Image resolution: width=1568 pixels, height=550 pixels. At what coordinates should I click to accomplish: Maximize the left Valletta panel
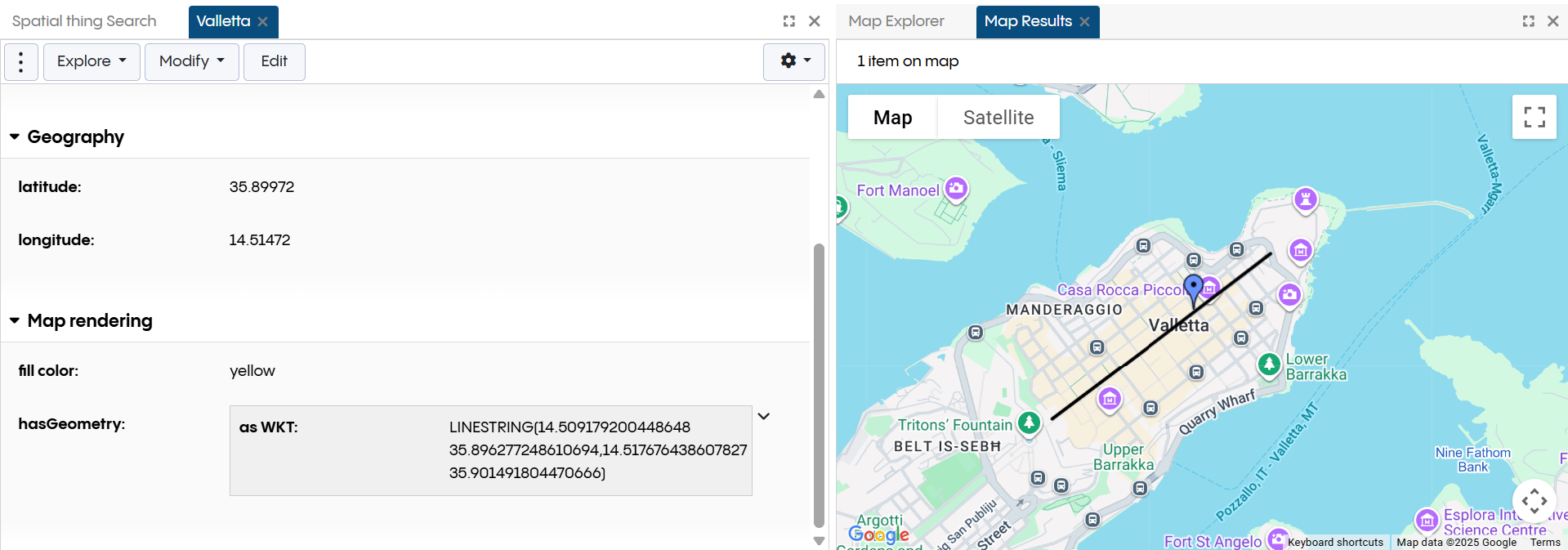point(788,21)
